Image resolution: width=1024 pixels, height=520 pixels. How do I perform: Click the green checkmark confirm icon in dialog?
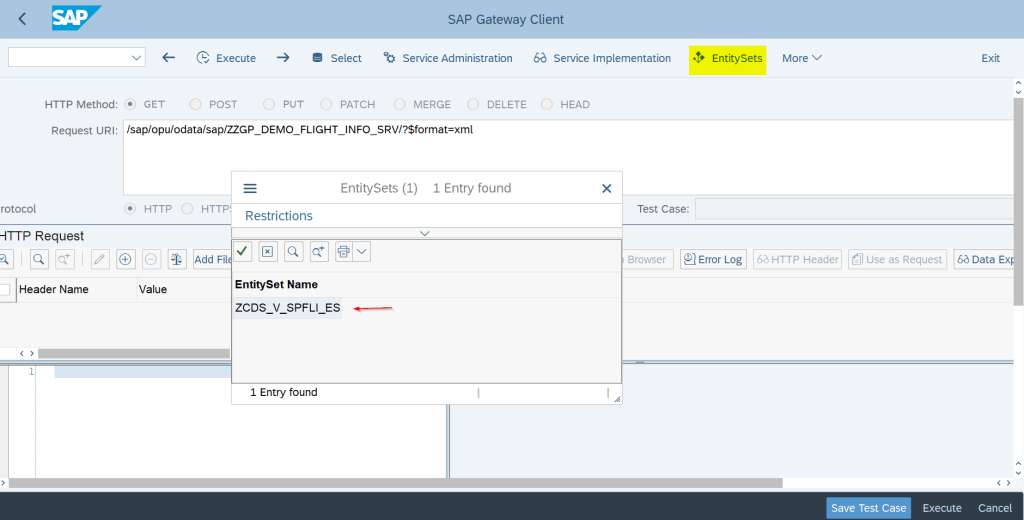click(x=242, y=252)
